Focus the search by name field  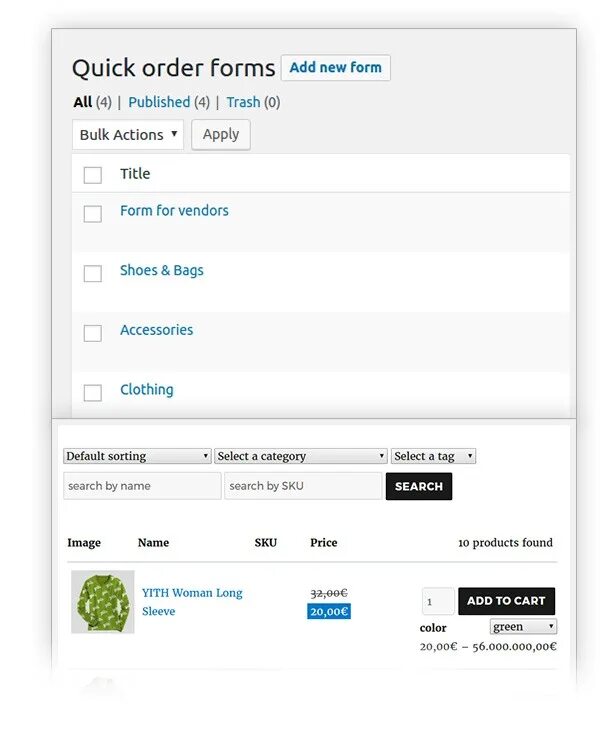(x=142, y=486)
